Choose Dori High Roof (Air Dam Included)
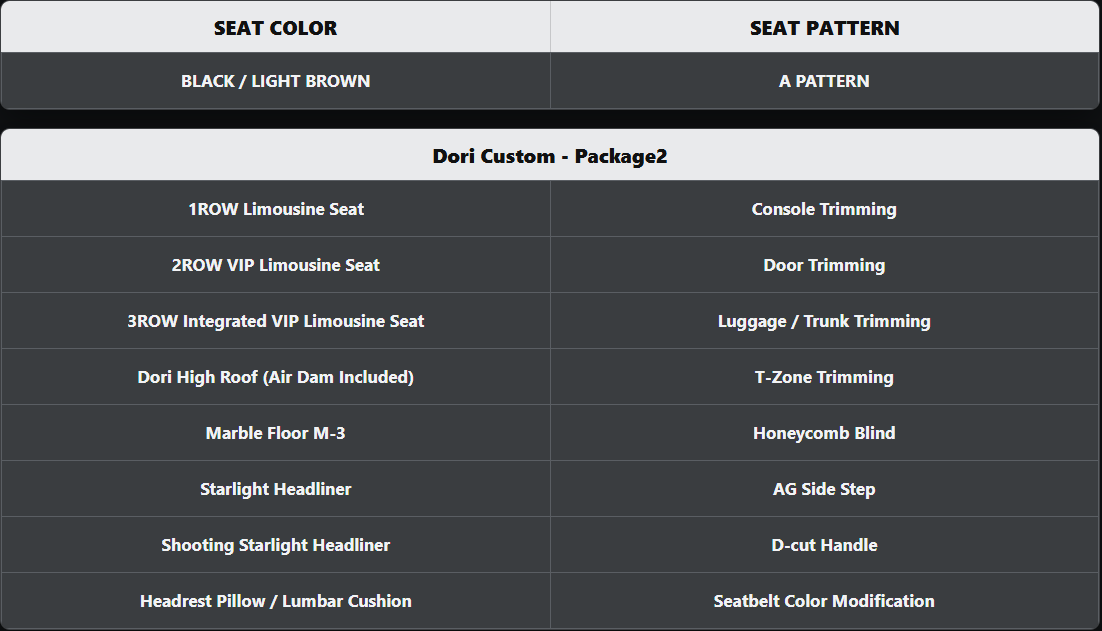The image size is (1102, 631). click(275, 377)
